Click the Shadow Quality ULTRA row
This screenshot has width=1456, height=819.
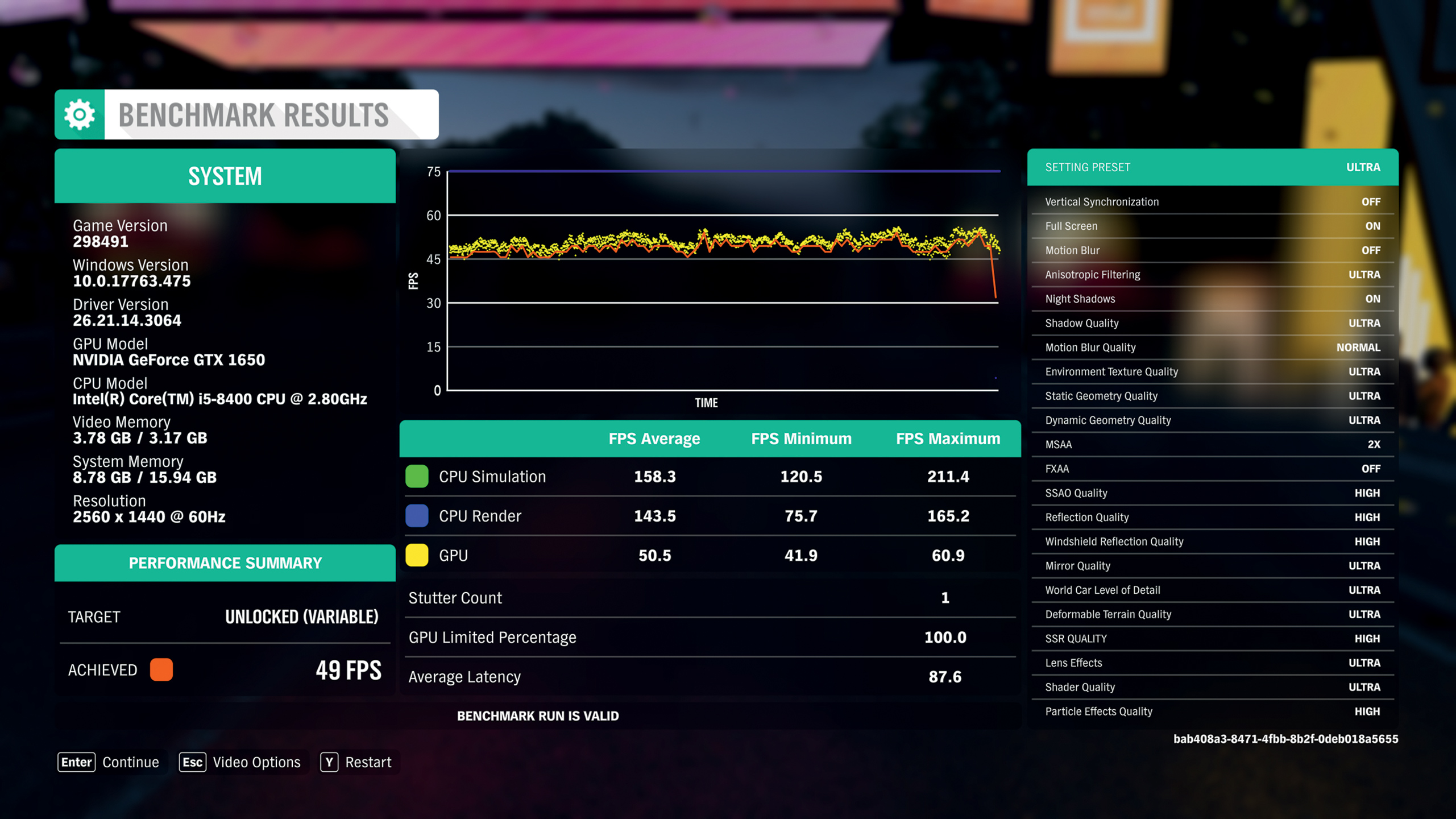pos(1212,323)
